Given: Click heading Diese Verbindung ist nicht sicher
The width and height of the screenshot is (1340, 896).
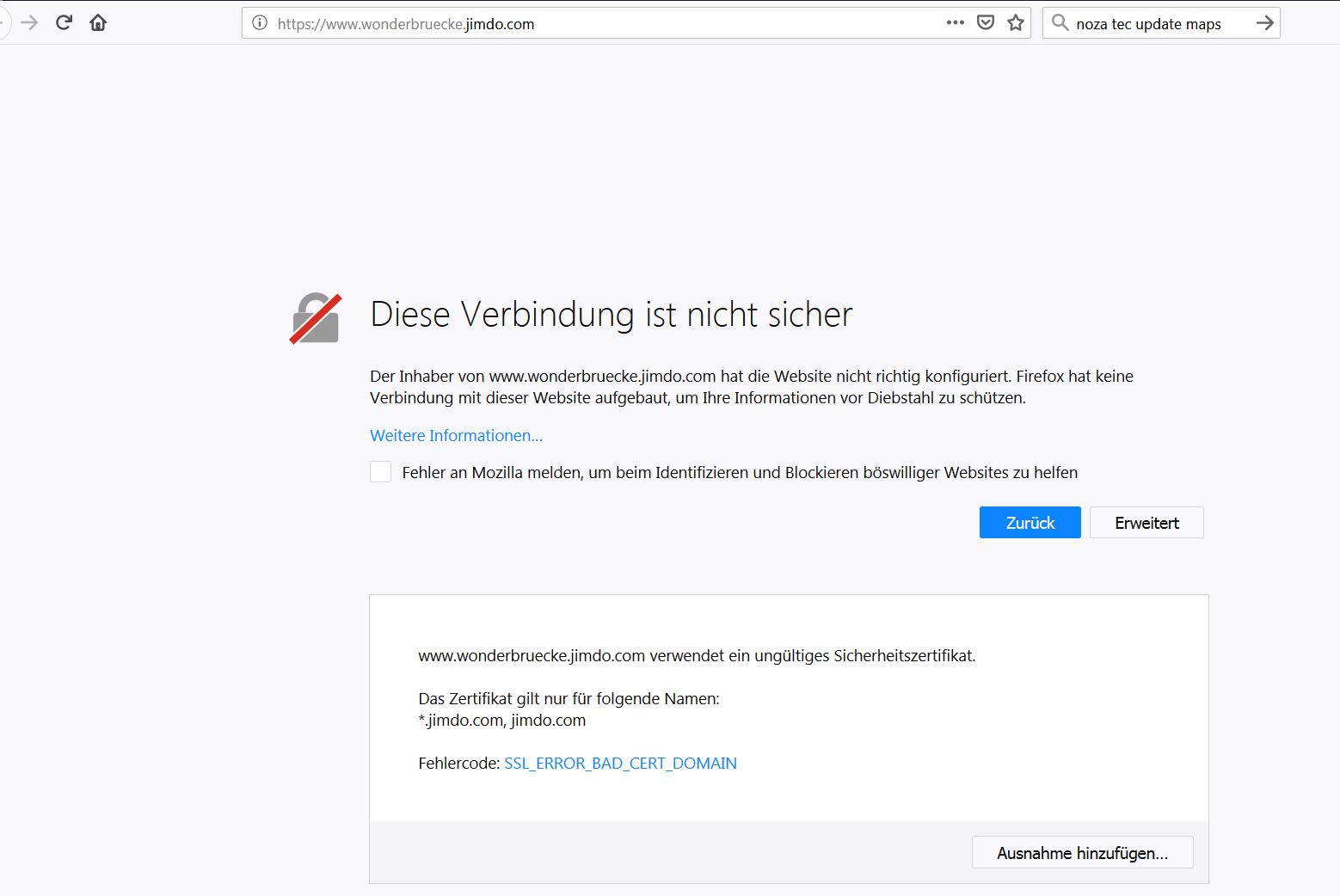Looking at the screenshot, I should (x=611, y=315).
